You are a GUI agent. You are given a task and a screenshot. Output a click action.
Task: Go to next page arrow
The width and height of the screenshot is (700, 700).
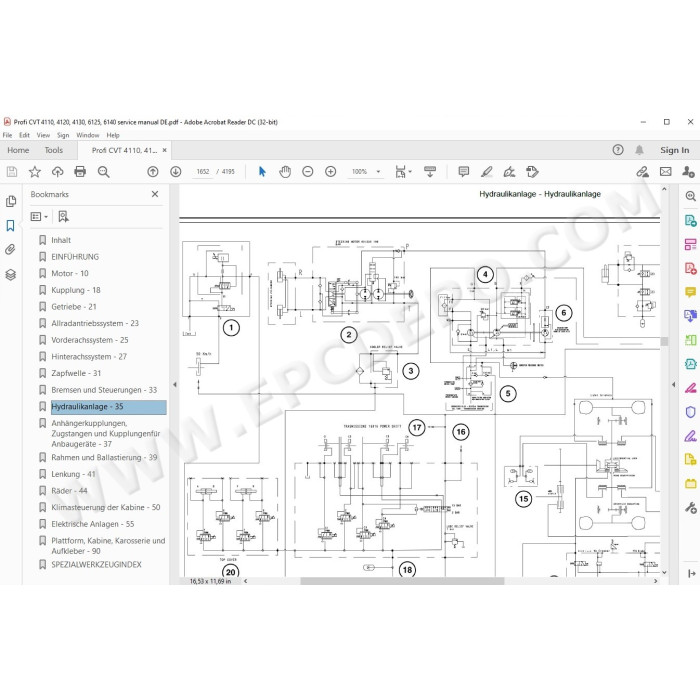175,171
